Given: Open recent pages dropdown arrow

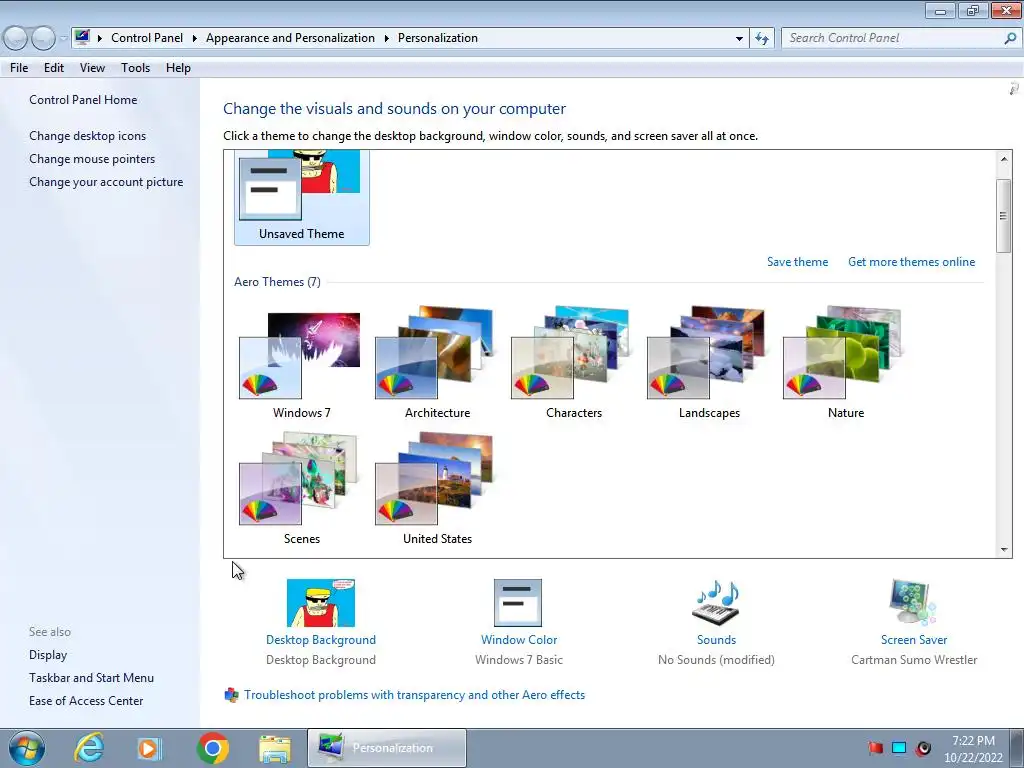Looking at the screenshot, I should coord(63,39).
